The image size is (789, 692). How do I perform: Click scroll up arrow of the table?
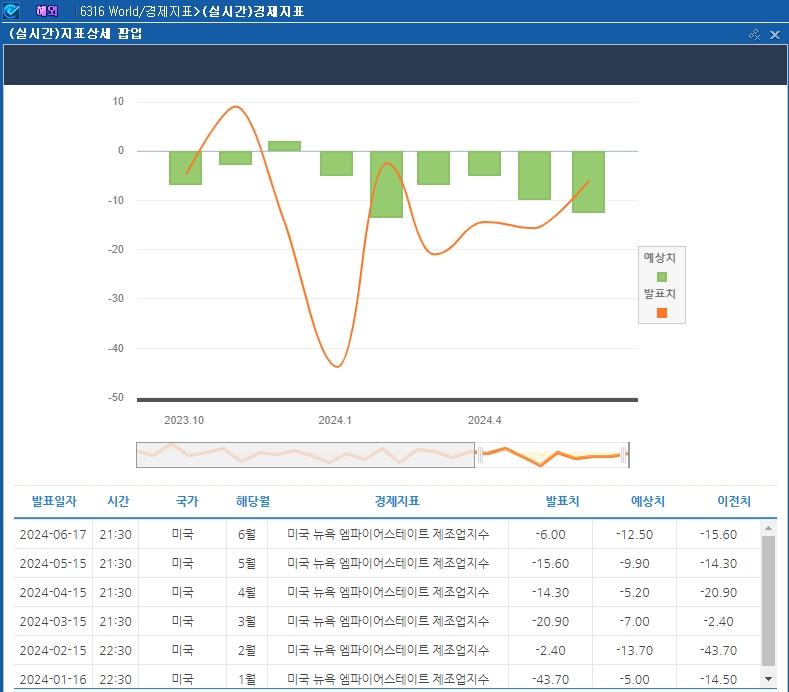[x=768, y=528]
